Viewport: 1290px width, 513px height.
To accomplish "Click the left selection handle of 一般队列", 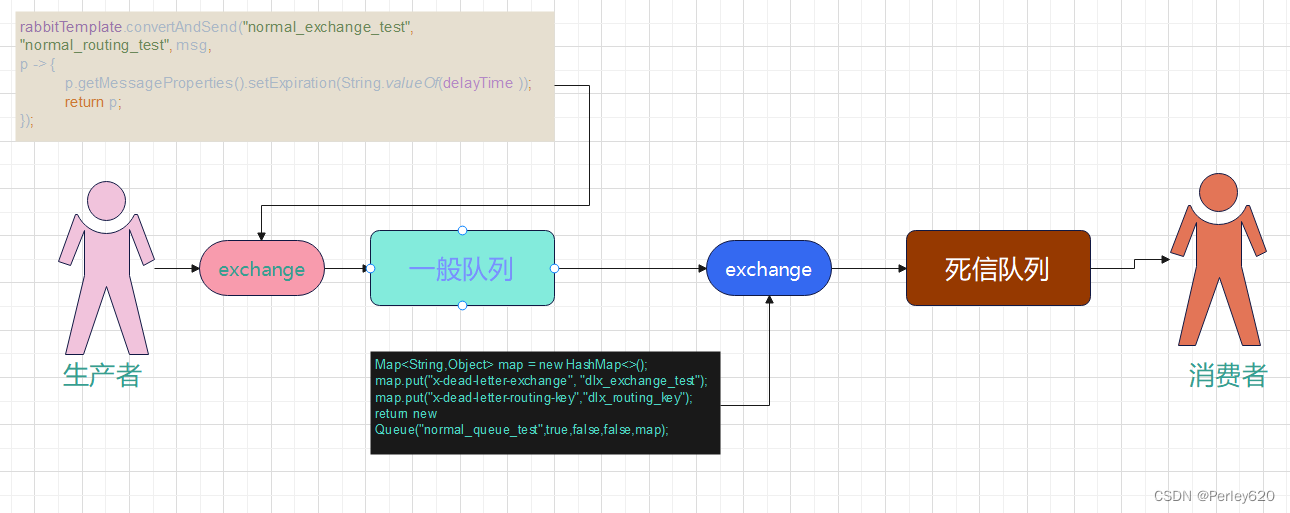I will (370, 268).
